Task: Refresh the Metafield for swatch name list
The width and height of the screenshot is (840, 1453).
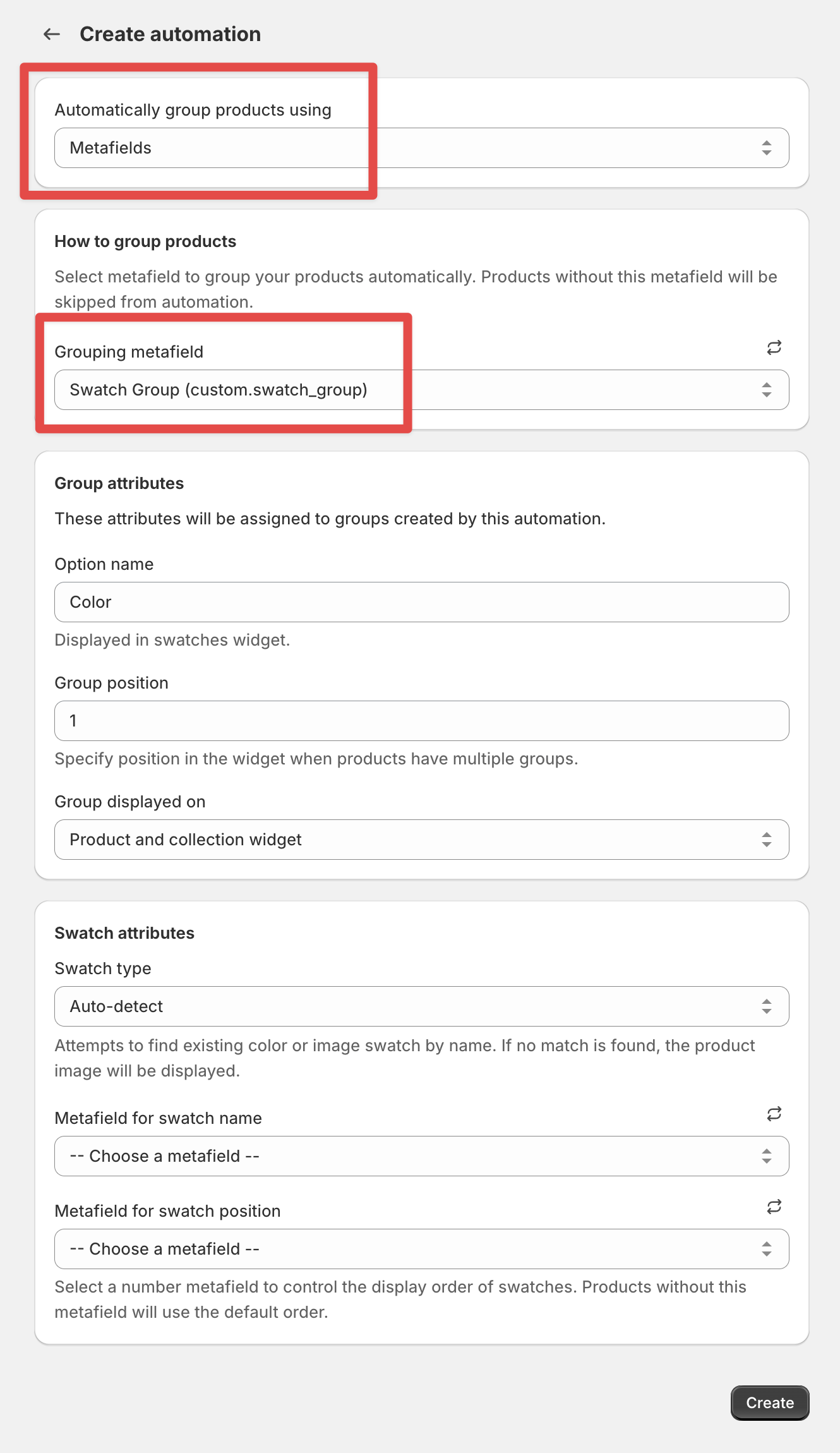Action: point(774,1114)
